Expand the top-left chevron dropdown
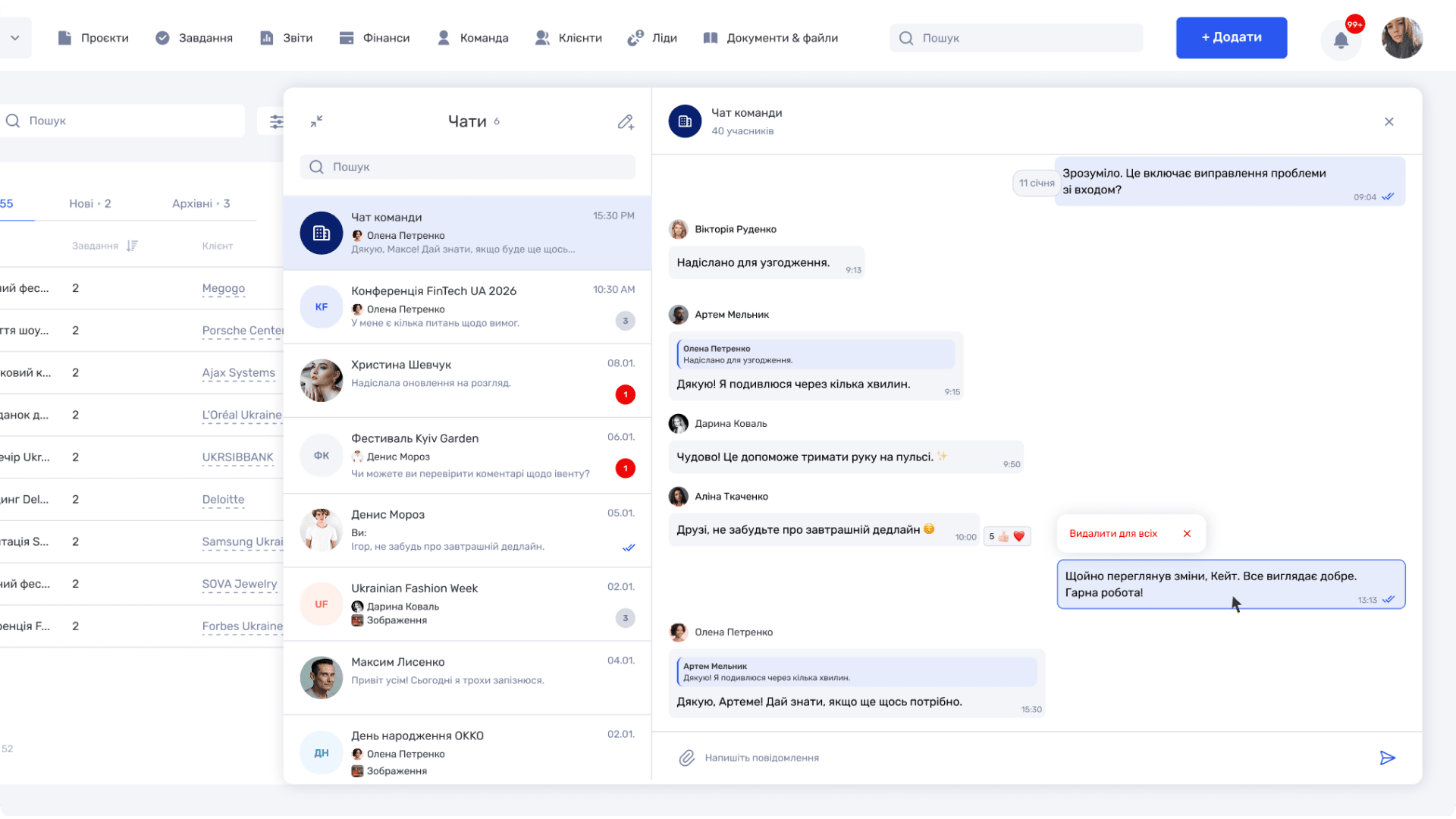Image resolution: width=1456 pixels, height=819 pixels. (15, 38)
